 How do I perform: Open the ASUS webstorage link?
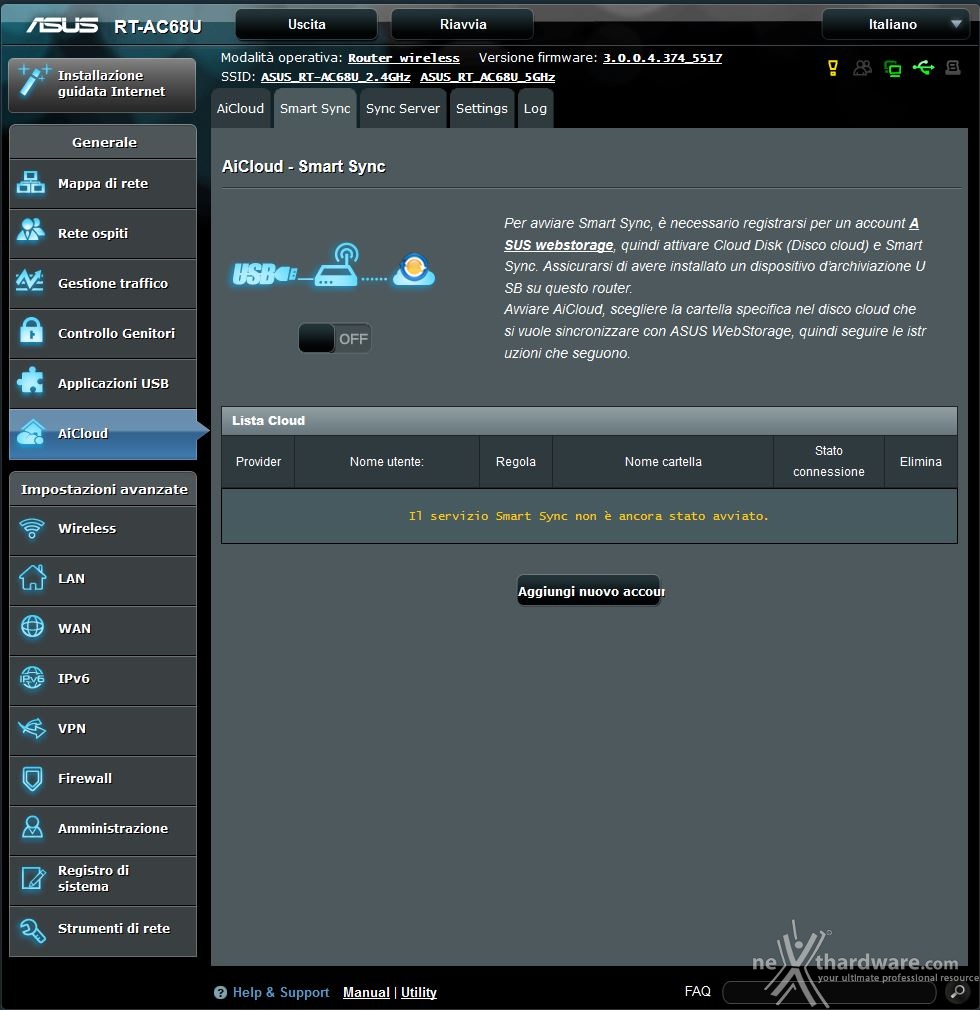coord(559,245)
